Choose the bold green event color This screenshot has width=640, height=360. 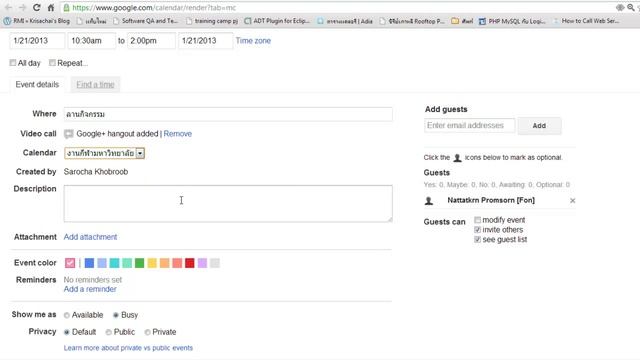pos(140,263)
